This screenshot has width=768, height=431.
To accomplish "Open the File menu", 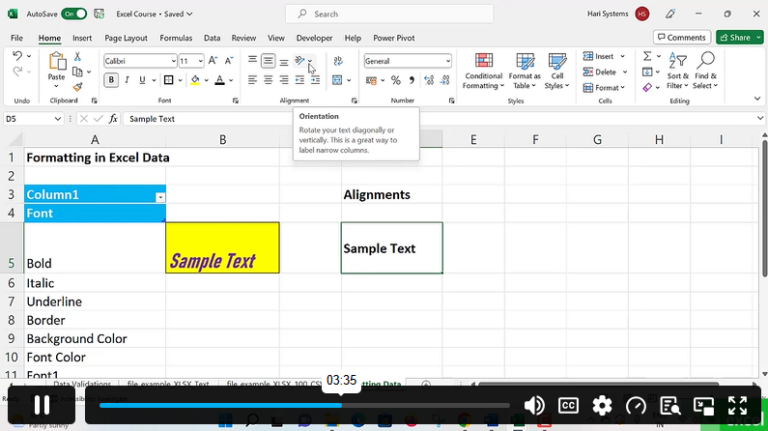I will [x=17, y=38].
